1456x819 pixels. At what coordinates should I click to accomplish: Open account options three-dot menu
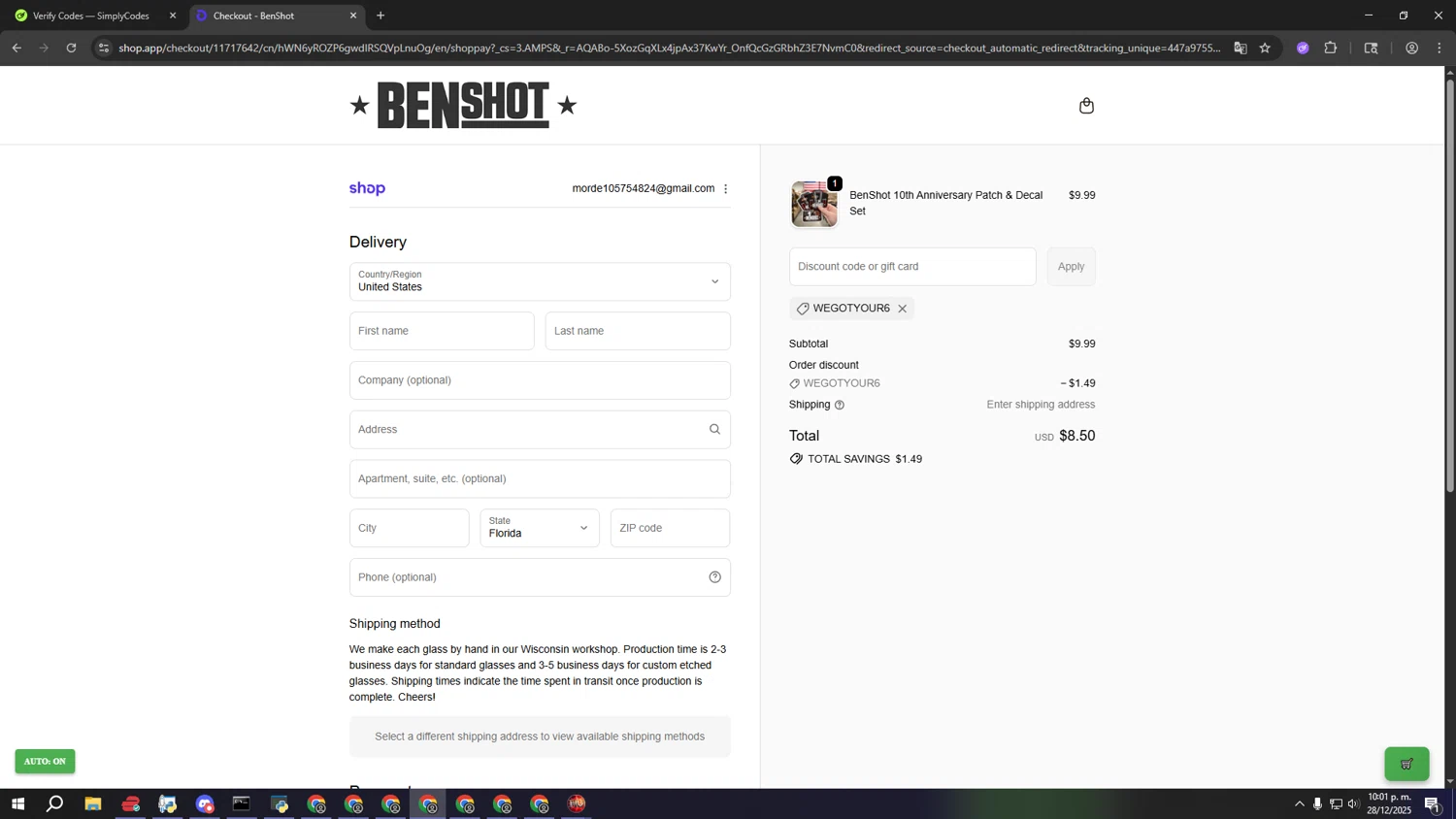point(725,189)
